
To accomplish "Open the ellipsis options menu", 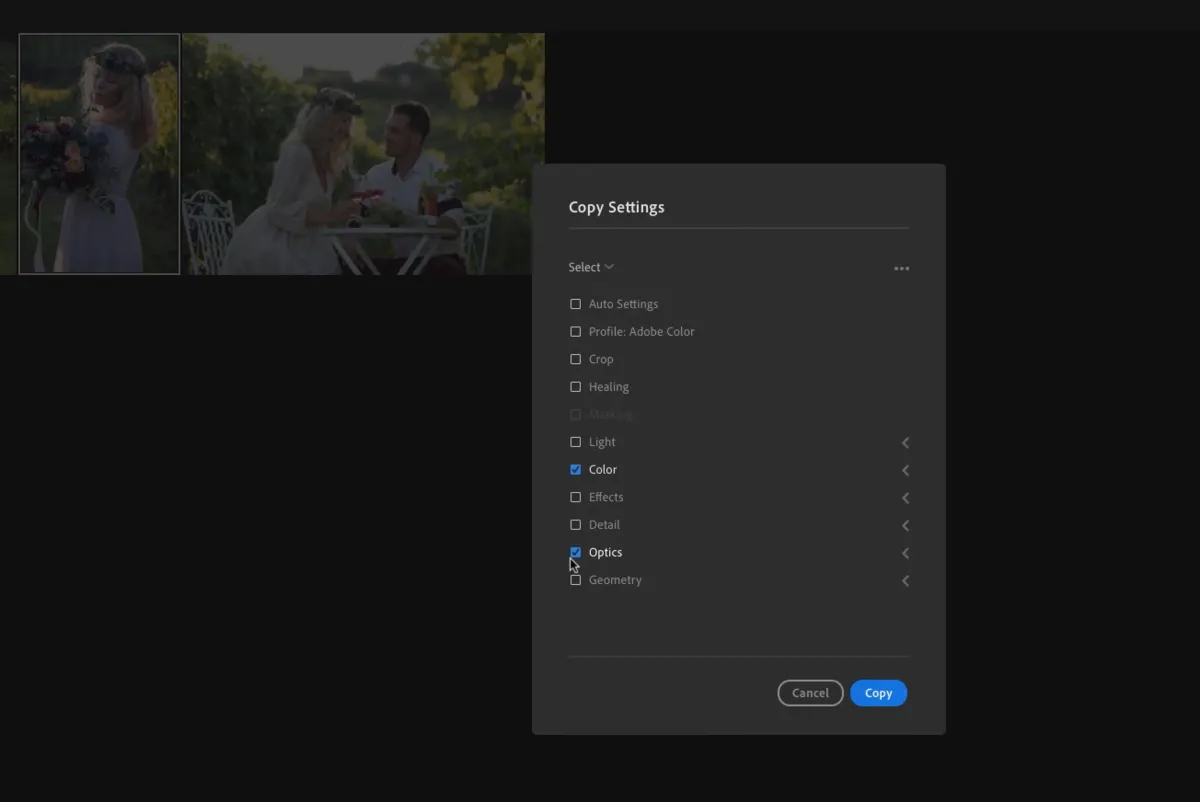I will pos(901,268).
